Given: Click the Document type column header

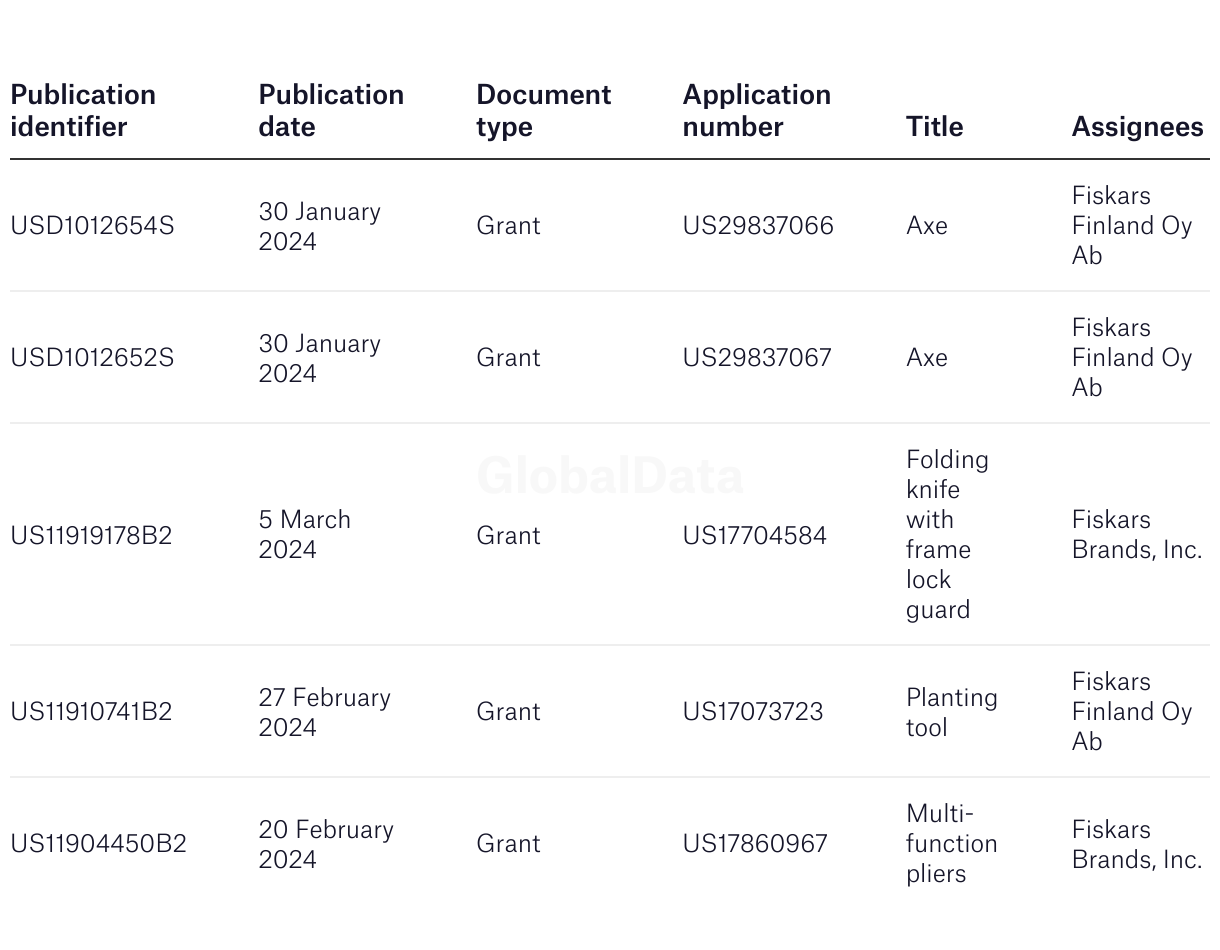Looking at the screenshot, I should 543,110.
